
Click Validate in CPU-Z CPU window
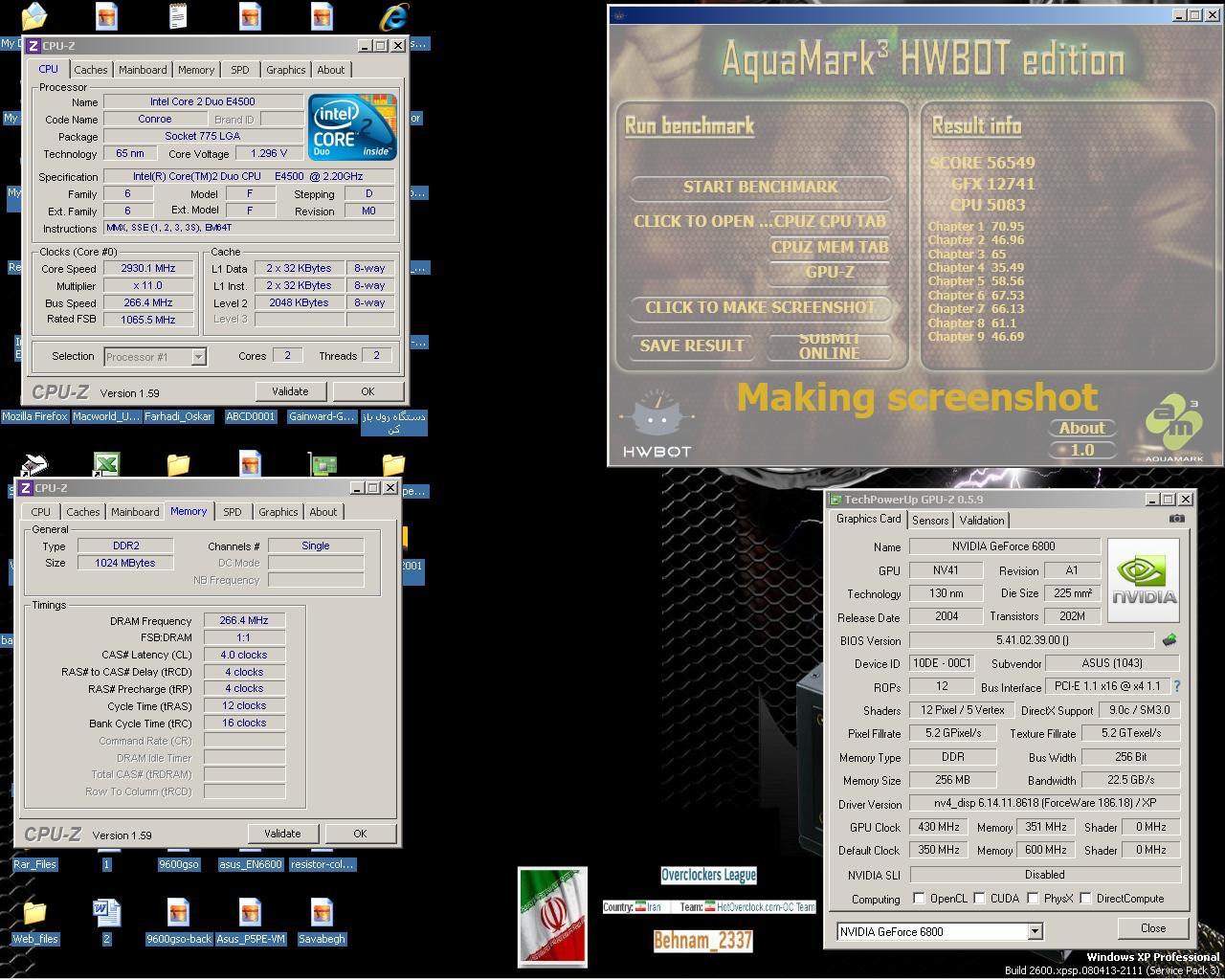[x=290, y=391]
